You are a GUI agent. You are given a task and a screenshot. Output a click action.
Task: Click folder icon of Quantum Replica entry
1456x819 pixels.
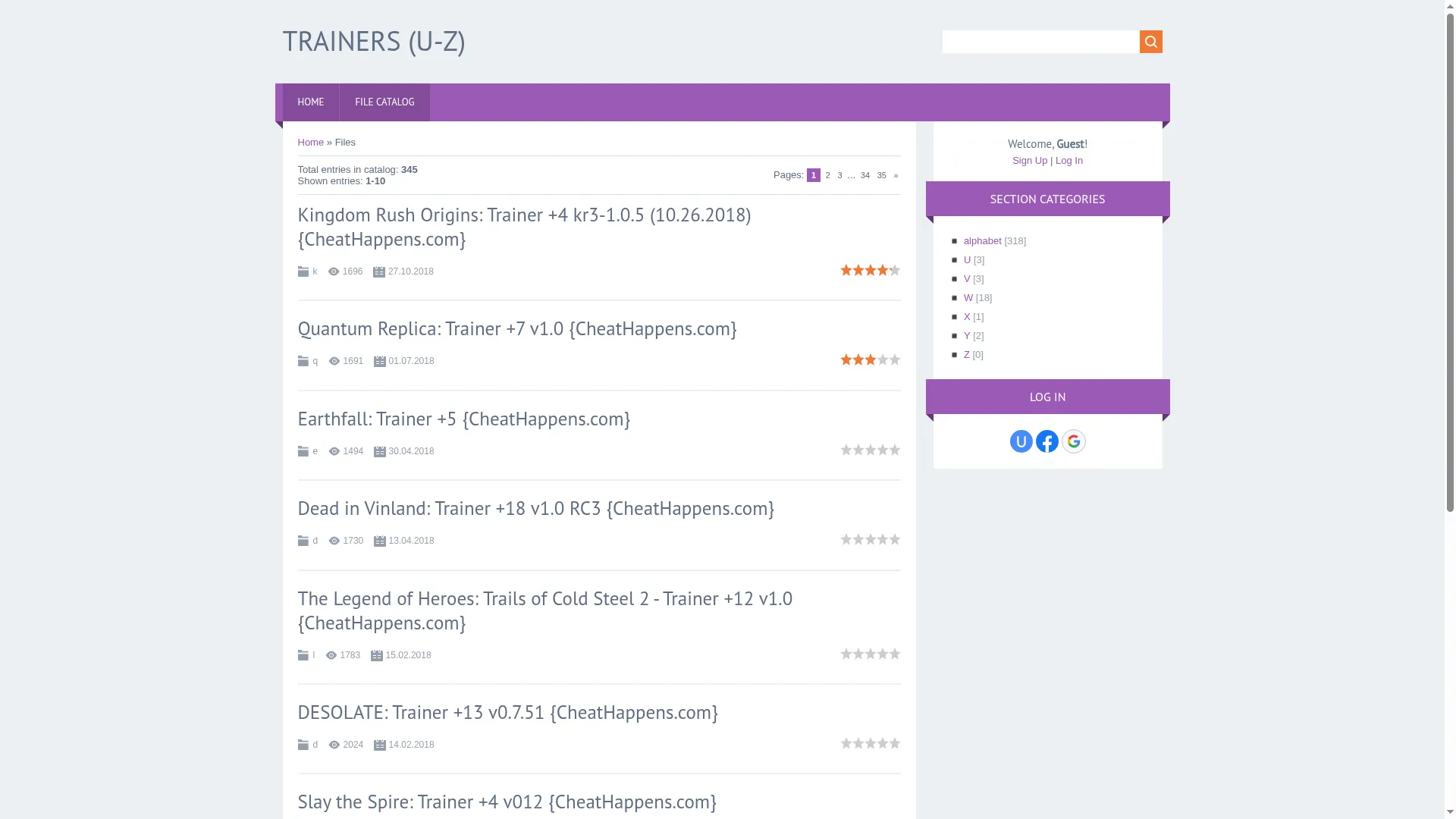point(303,361)
